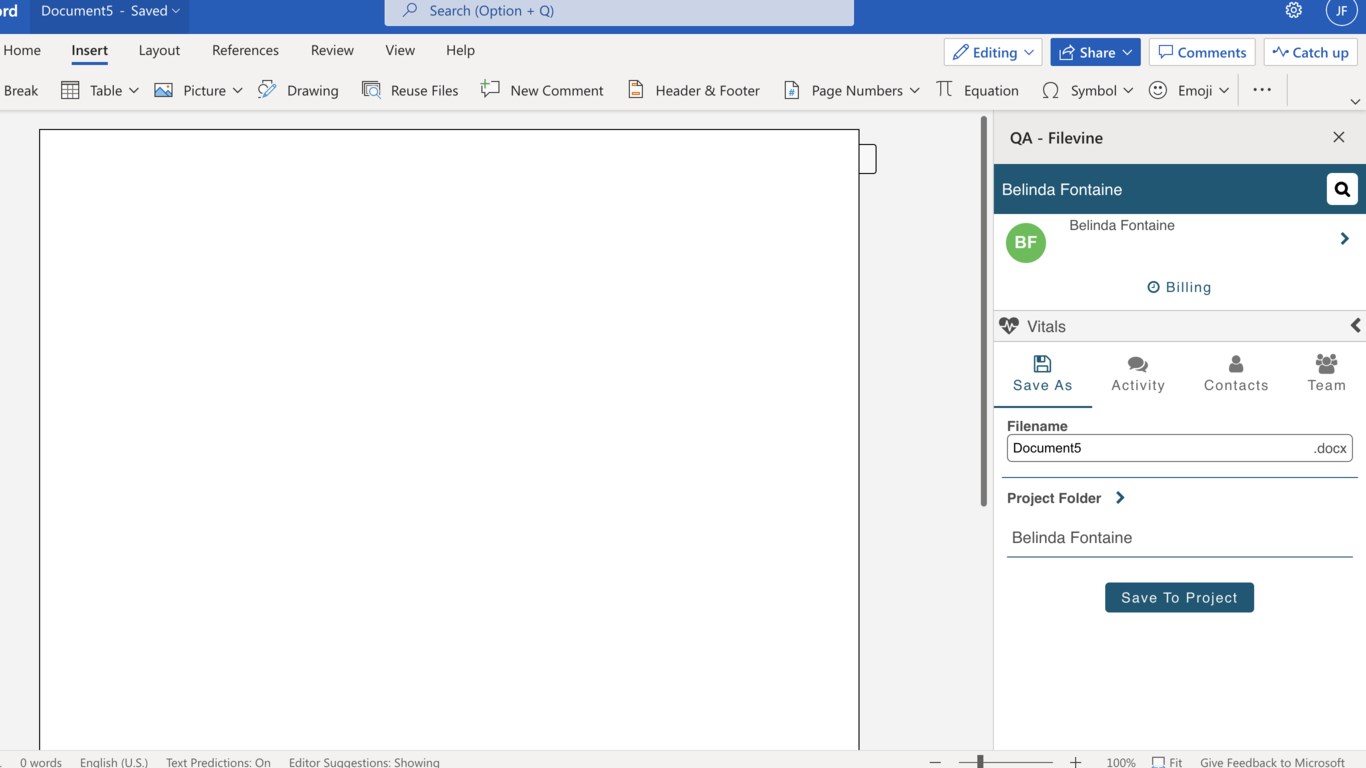Click the Filename input field

pyautogui.click(x=1179, y=448)
